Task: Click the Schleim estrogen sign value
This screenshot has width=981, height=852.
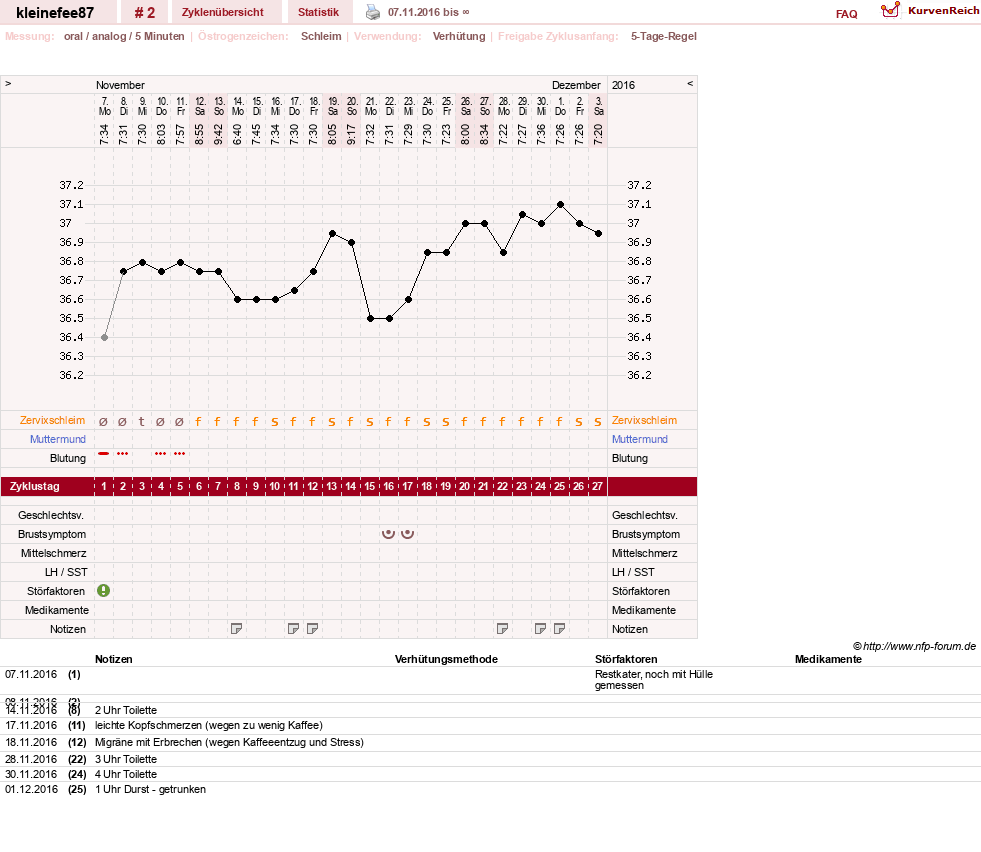Action: 321,36
